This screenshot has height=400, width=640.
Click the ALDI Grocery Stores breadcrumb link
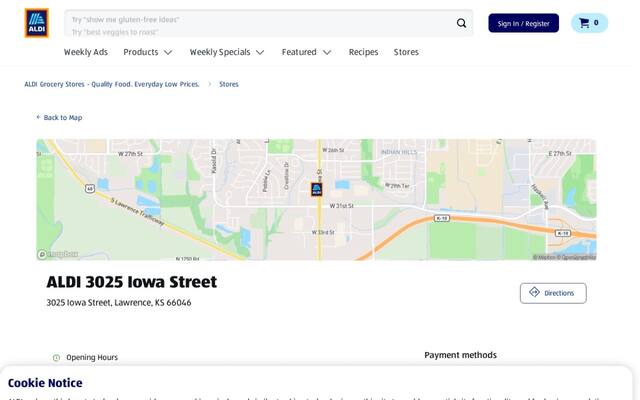pos(112,84)
